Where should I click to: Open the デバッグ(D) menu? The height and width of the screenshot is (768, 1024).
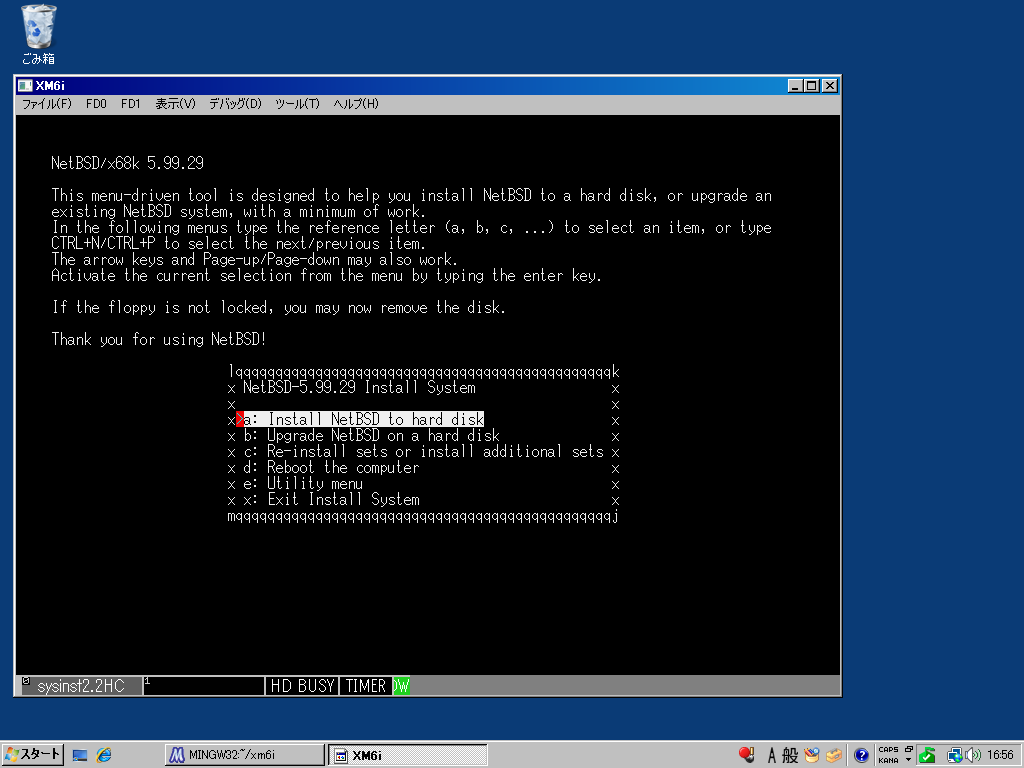point(235,104)
